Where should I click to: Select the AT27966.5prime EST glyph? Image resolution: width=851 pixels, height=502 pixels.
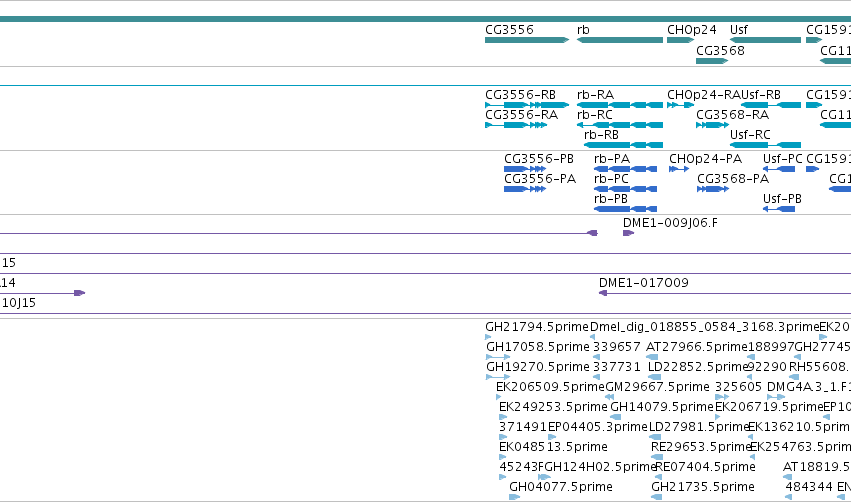[652, 357]
